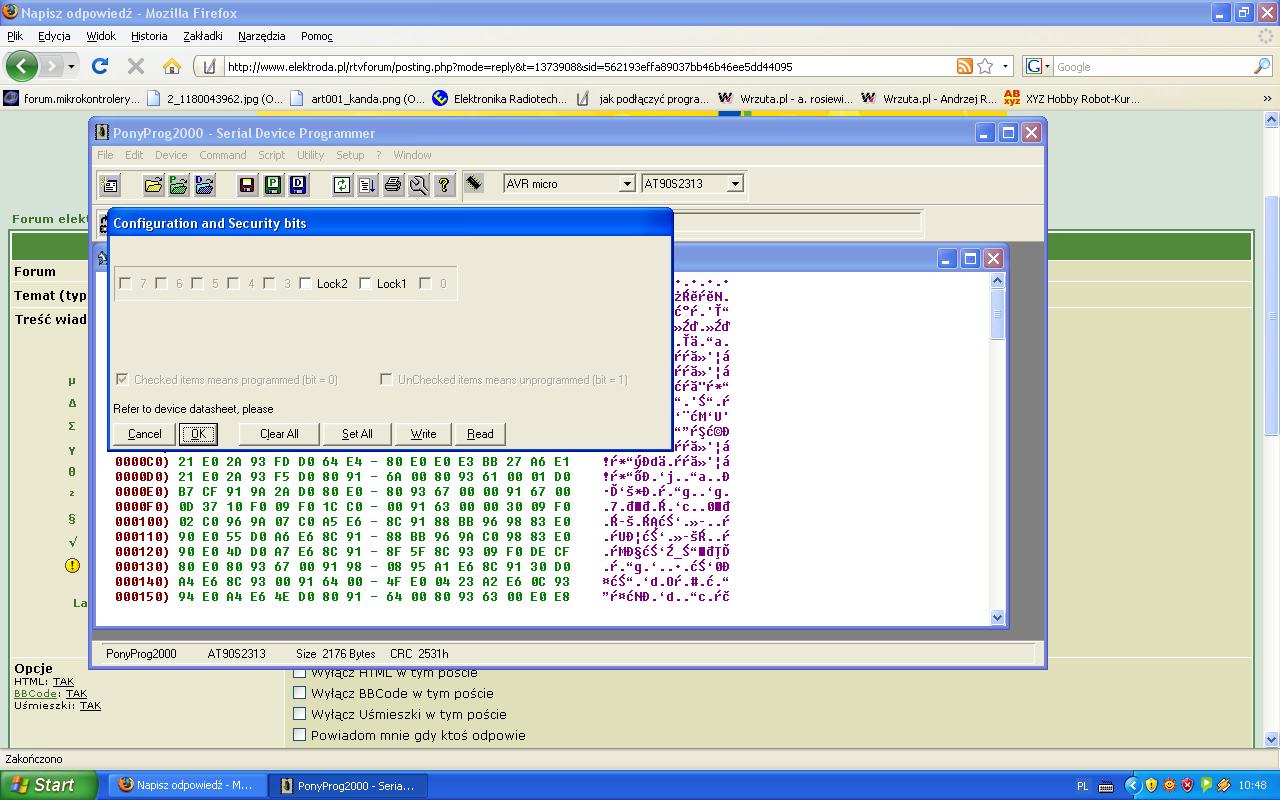Open help using the yellow question mark icon
The height and width of the screenshot is (800, 1280).
tap(444, 185)
